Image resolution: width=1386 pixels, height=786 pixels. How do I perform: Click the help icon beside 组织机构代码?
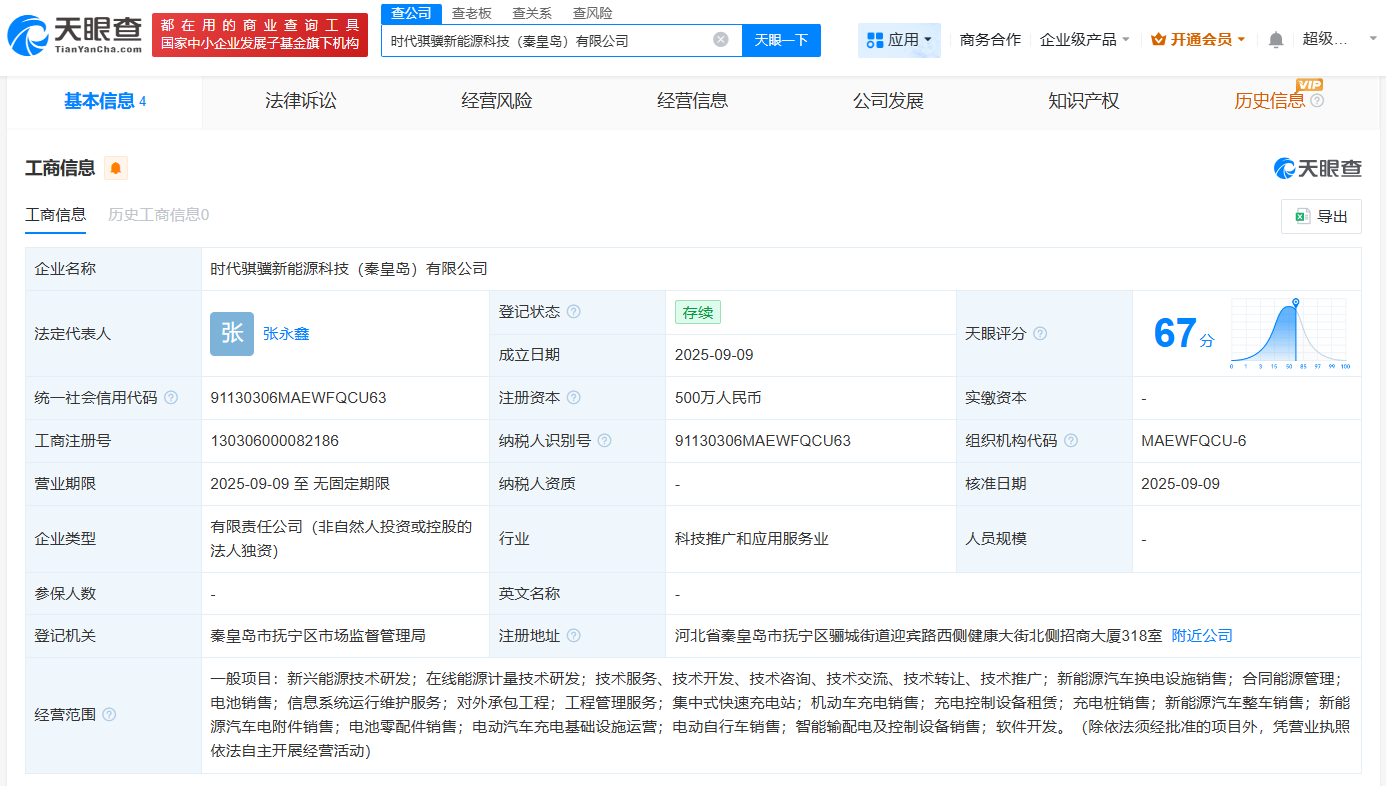point(1071,440)
